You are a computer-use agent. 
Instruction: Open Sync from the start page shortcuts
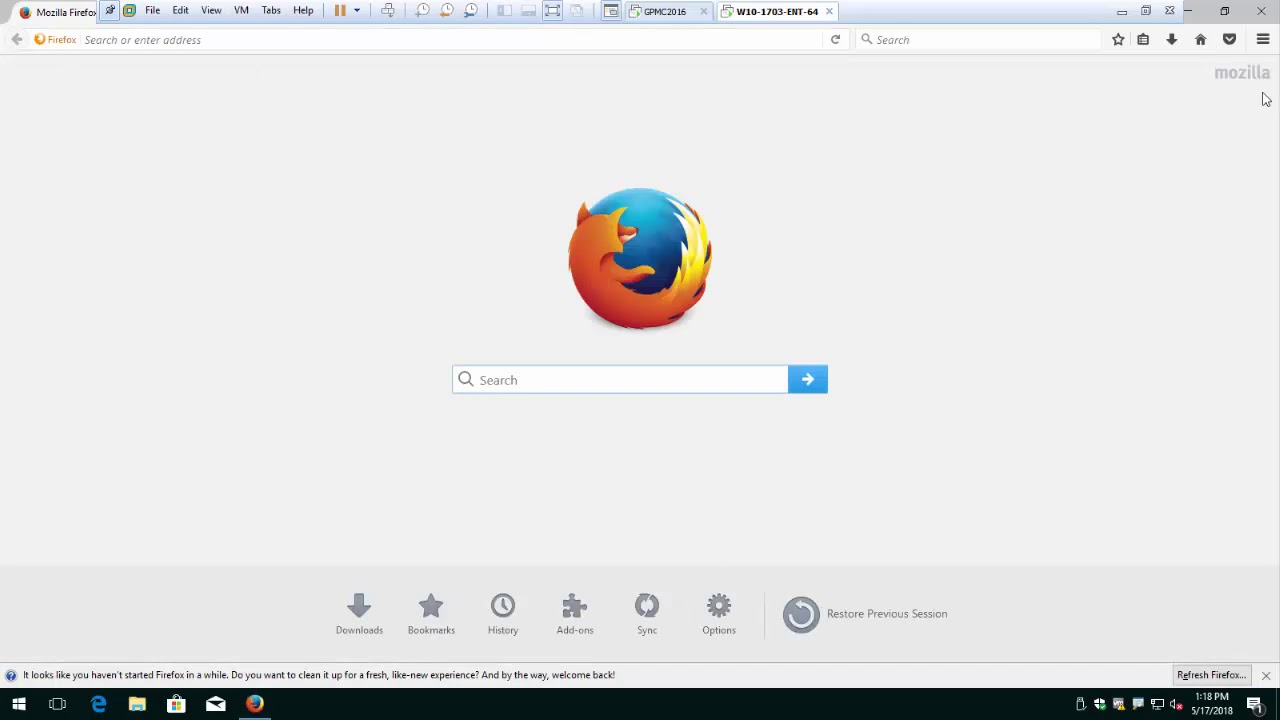click(x=647, y=614)
